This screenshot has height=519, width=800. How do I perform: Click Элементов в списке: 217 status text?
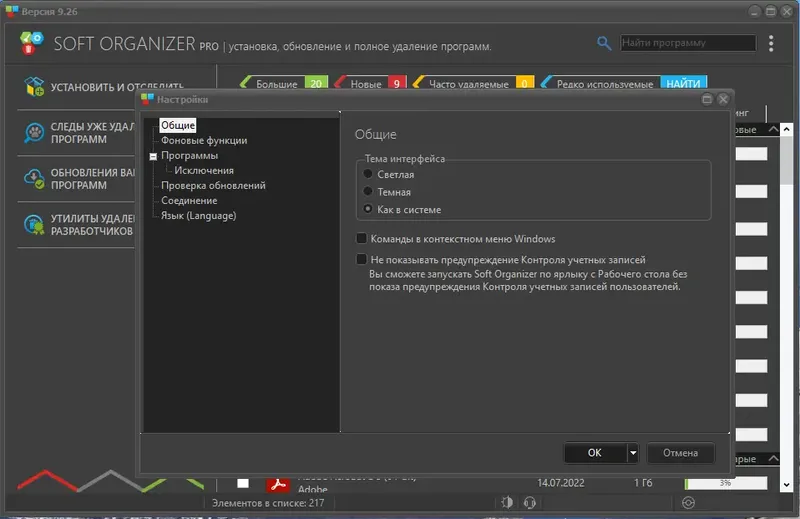tap(268, 503)
